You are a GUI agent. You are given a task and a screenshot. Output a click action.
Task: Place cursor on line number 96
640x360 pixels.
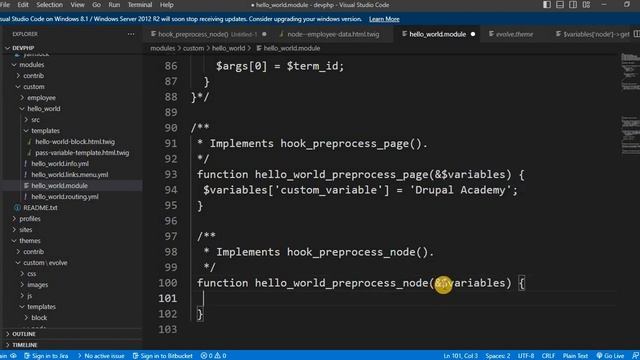tap(171, 221)
